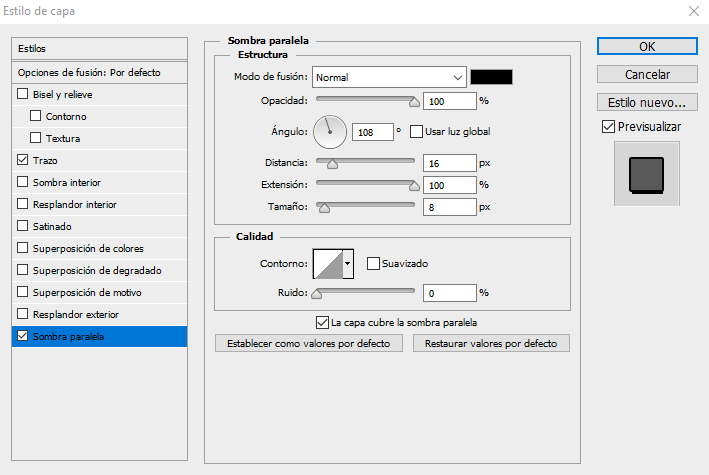Enable Superposición de degradado checkbox
This screenshot has height=475, width=709.
[22, 270]
